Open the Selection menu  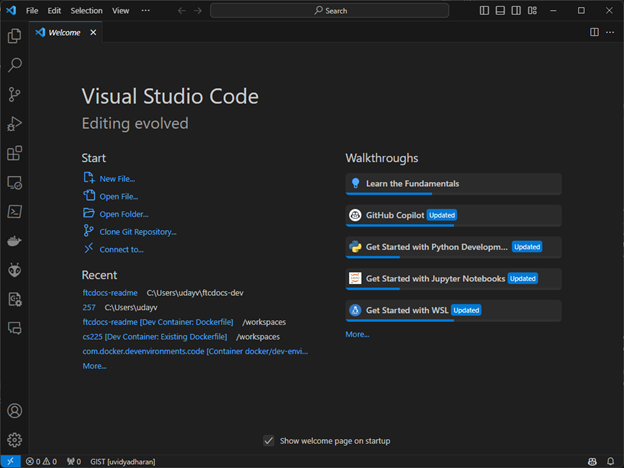(x=86, y=10)
